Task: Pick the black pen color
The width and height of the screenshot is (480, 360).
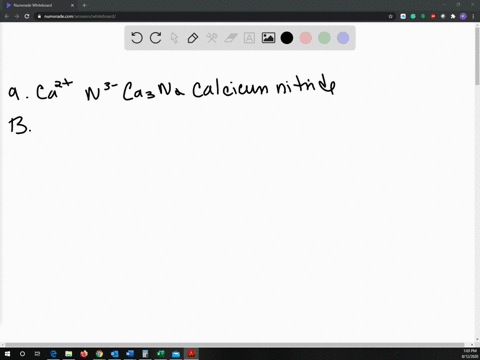Action: coord(287,38)
